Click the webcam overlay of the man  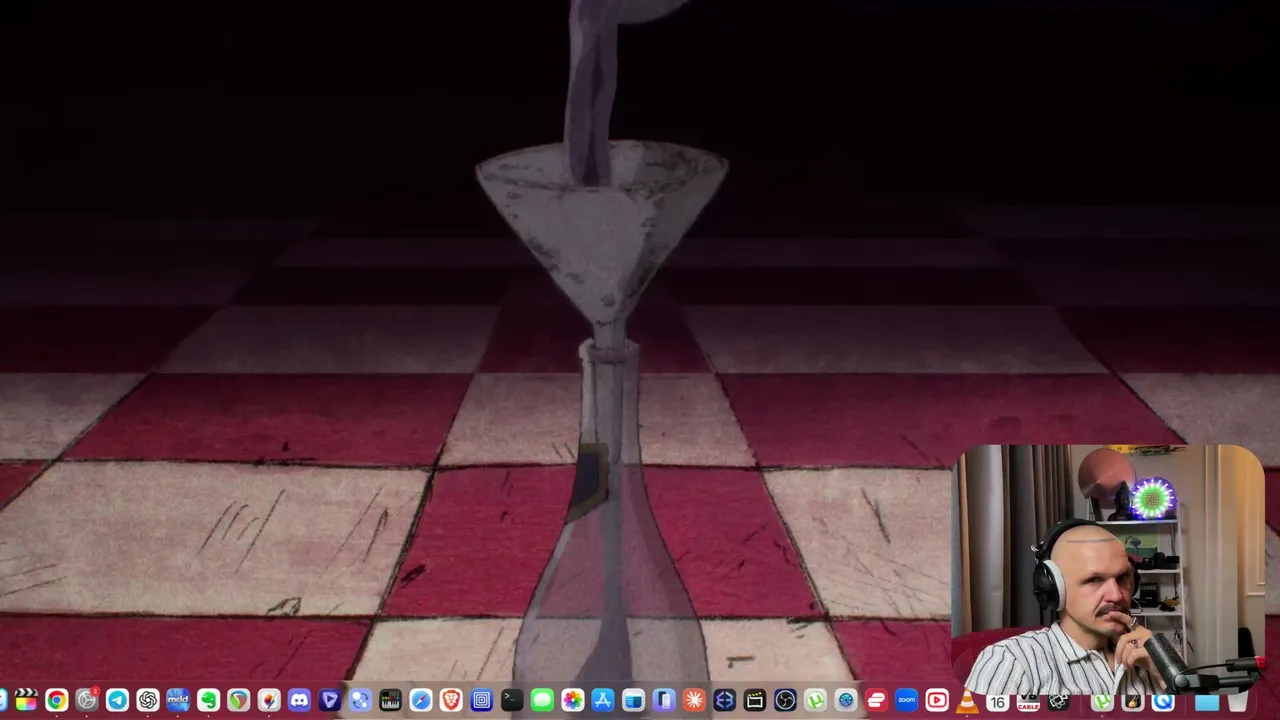(x=1108, y=569)
